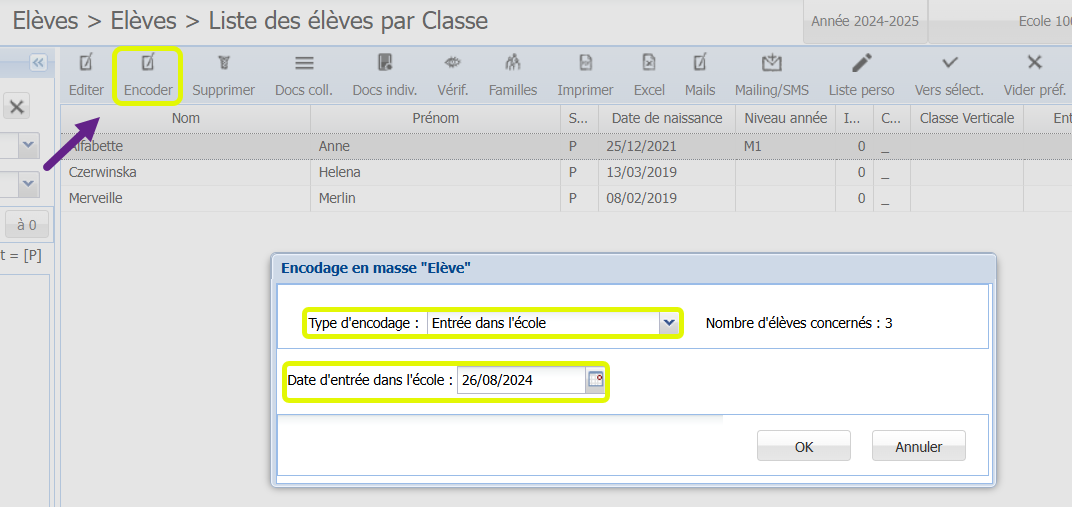Collapse the left side panel

tap(38, 63)
